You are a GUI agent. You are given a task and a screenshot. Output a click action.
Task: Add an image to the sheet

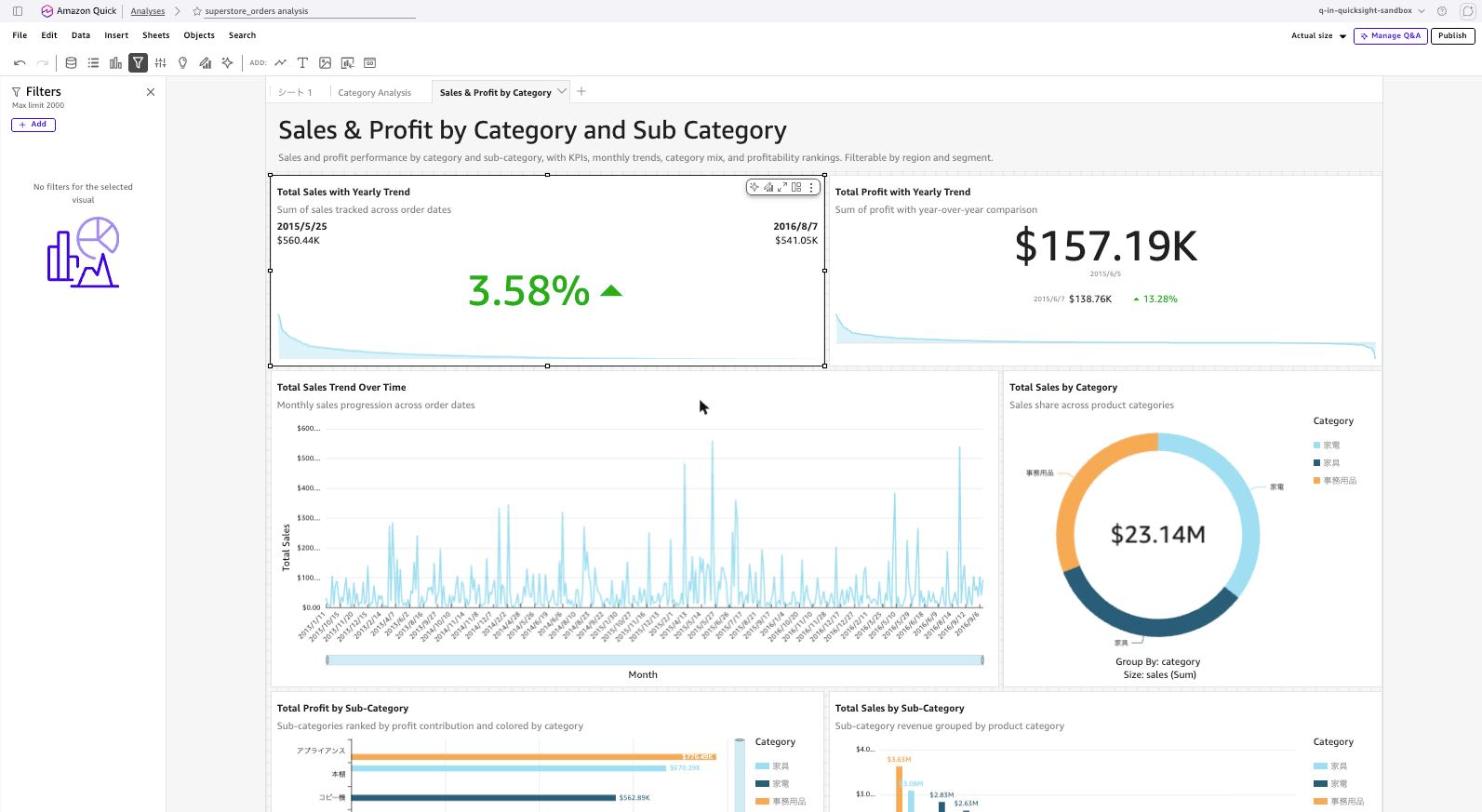coord(325,63)
